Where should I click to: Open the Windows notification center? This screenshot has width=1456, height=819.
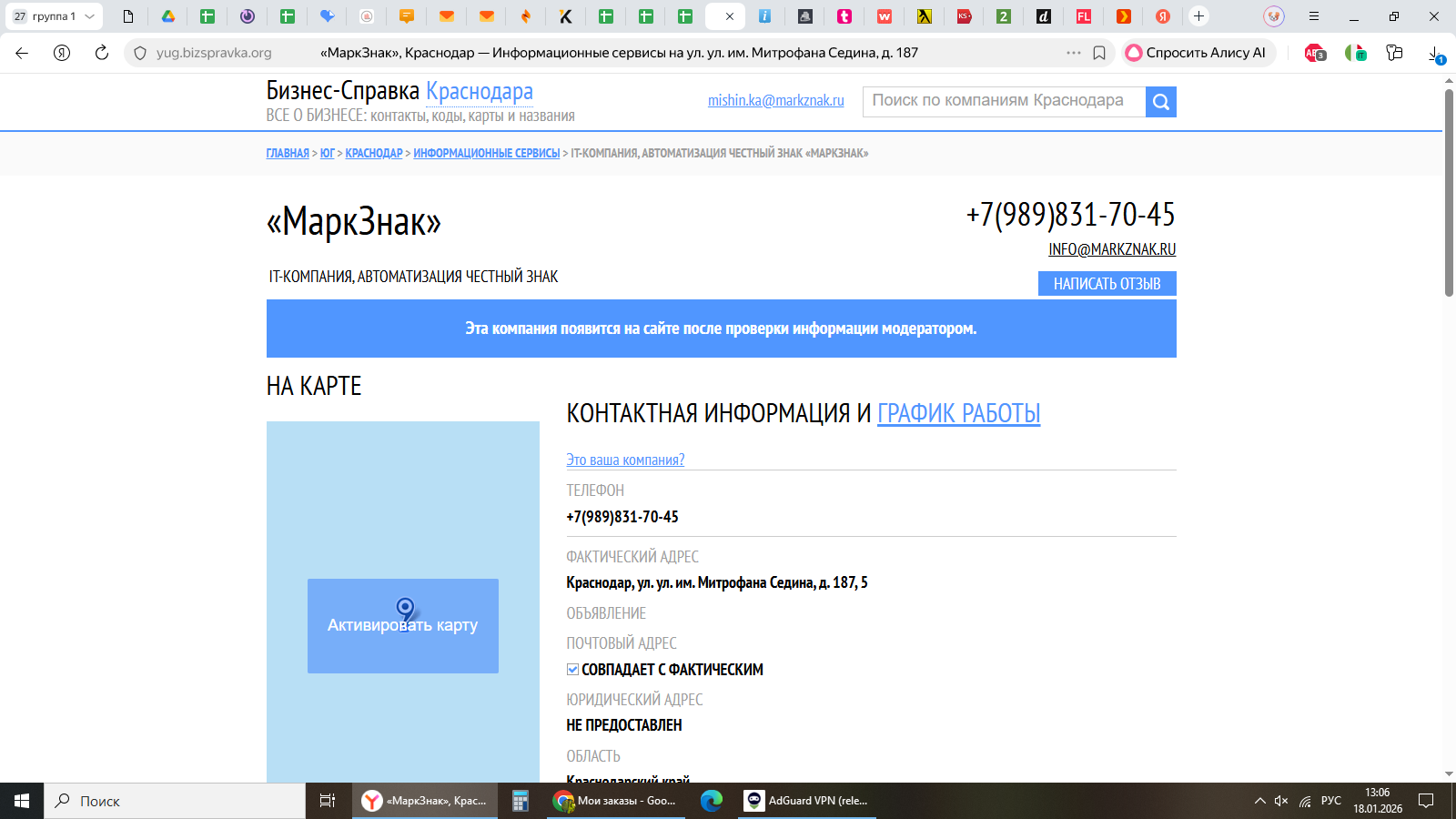1426,801
